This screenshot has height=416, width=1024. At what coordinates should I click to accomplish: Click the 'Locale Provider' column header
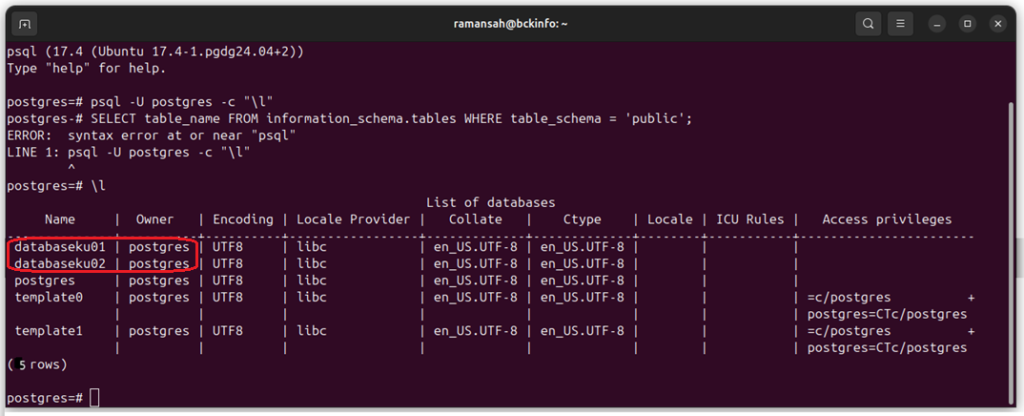click(353, 219)
